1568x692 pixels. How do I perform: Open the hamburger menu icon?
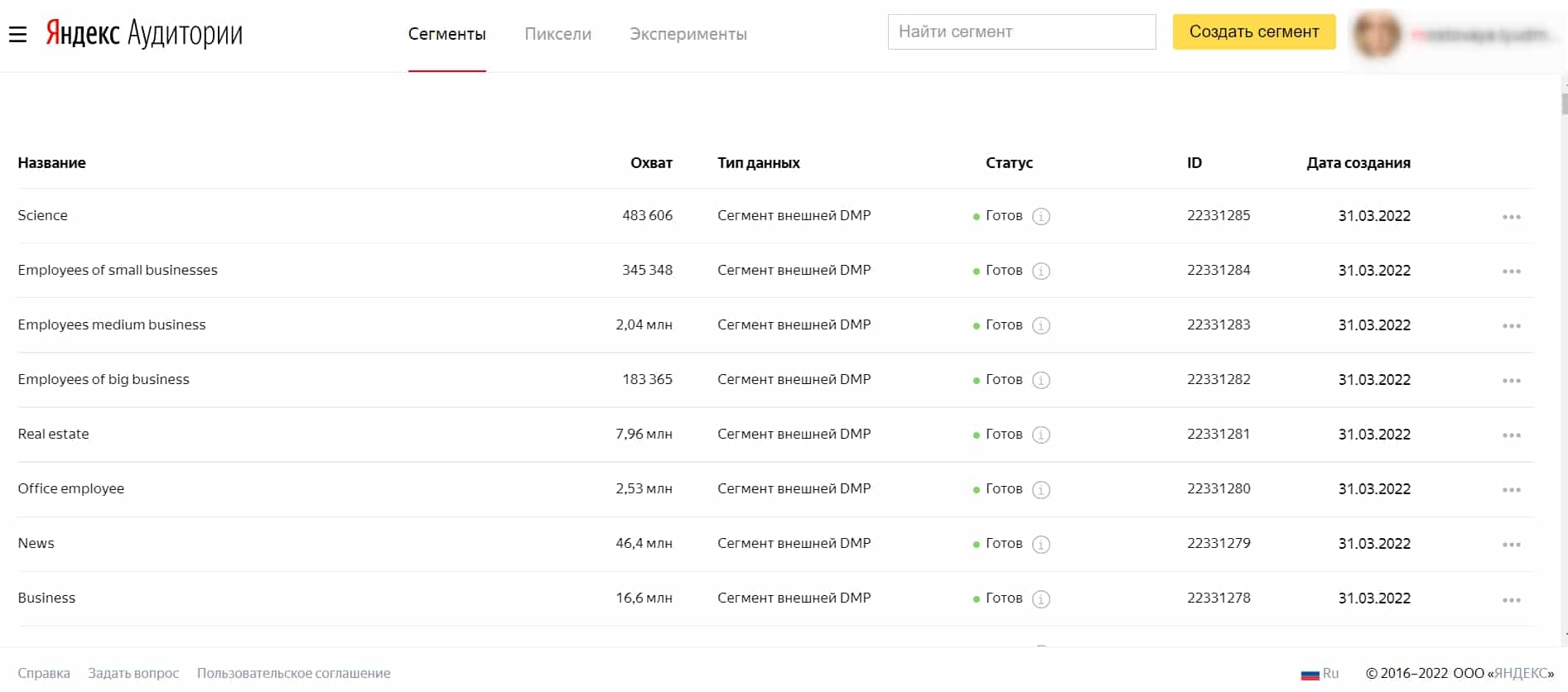tap(17, 34)
